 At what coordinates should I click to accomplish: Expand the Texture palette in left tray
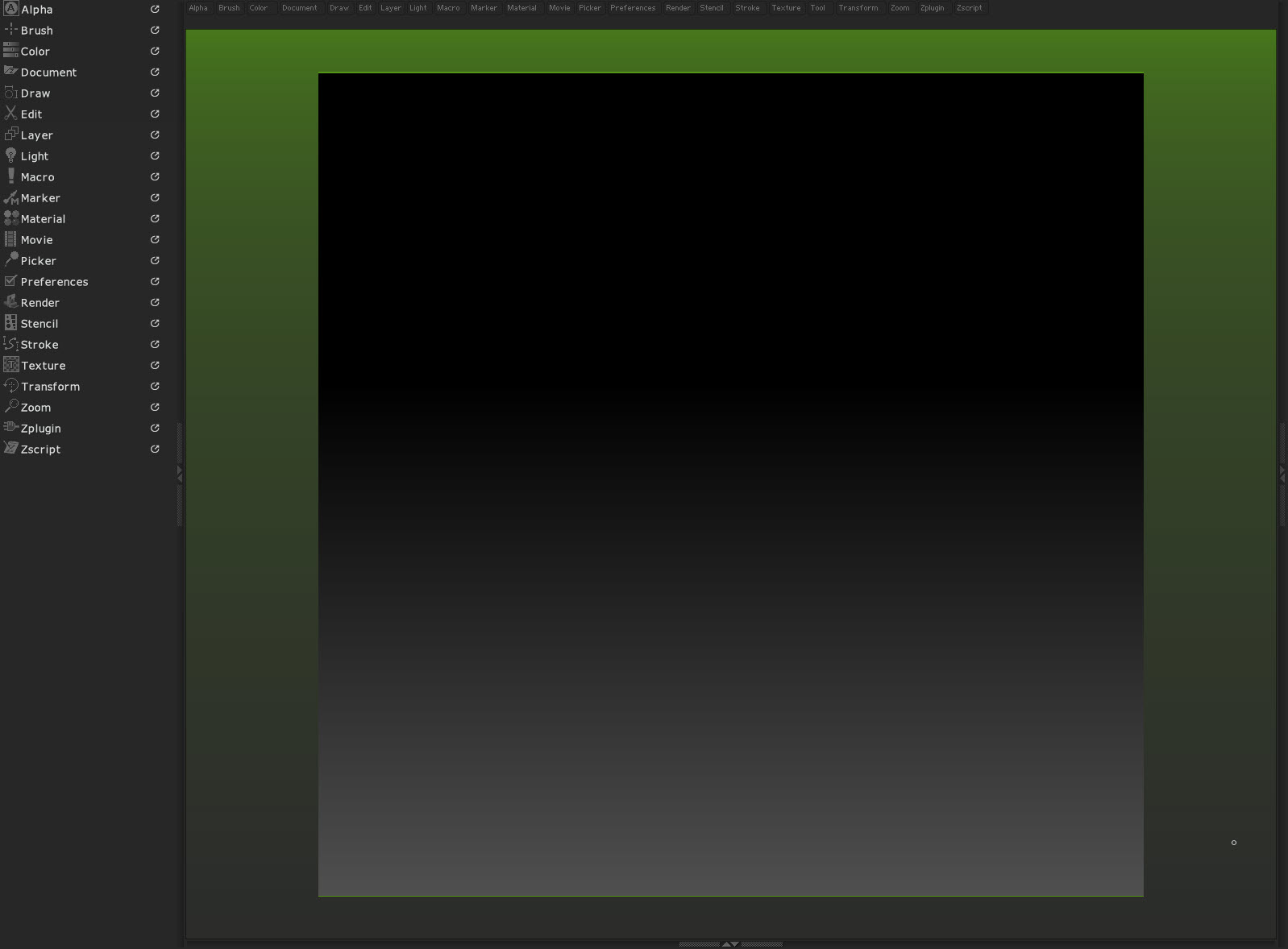[x=44, y=366]
